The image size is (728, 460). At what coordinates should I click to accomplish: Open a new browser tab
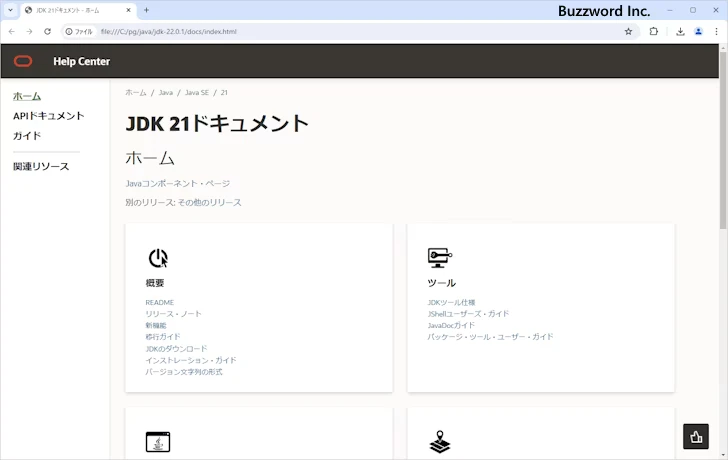pyautogui.click(x=146, y=10)
